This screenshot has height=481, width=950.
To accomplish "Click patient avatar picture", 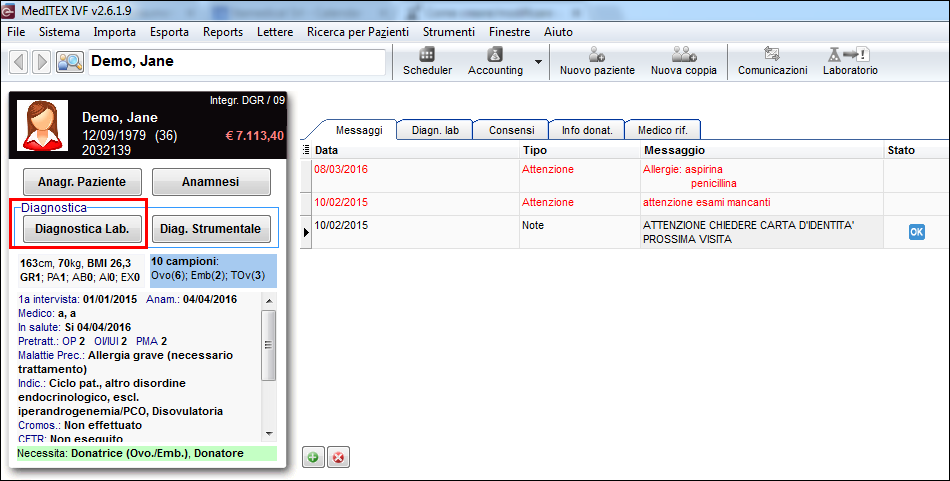I will pos(42,125).
